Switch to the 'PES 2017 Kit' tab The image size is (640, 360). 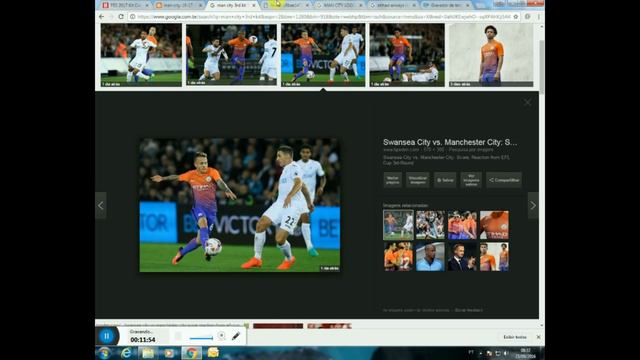(x=125, y=5)
